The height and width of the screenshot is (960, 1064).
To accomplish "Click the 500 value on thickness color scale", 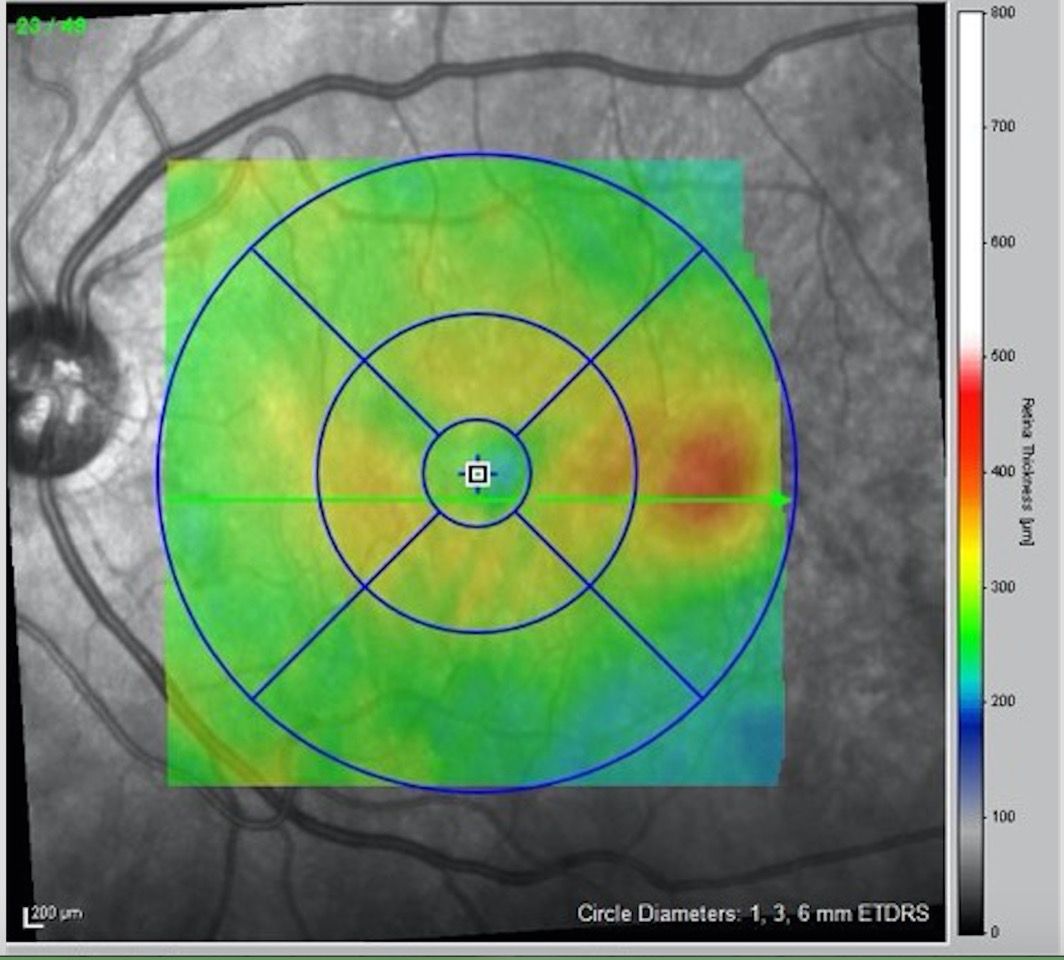I will coord(1002,356).
